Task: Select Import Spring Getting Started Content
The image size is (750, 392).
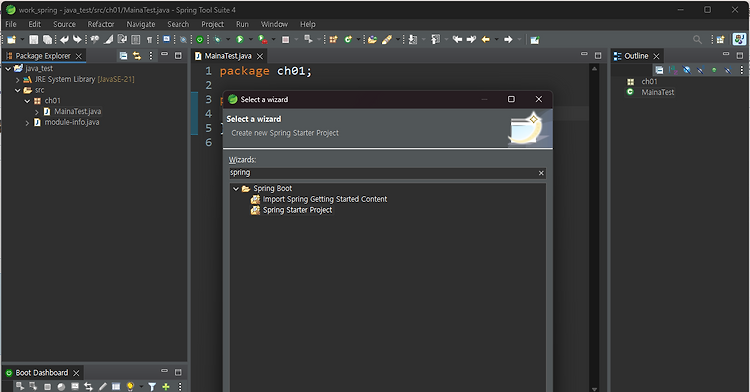Action: click(x=325, y=199)
